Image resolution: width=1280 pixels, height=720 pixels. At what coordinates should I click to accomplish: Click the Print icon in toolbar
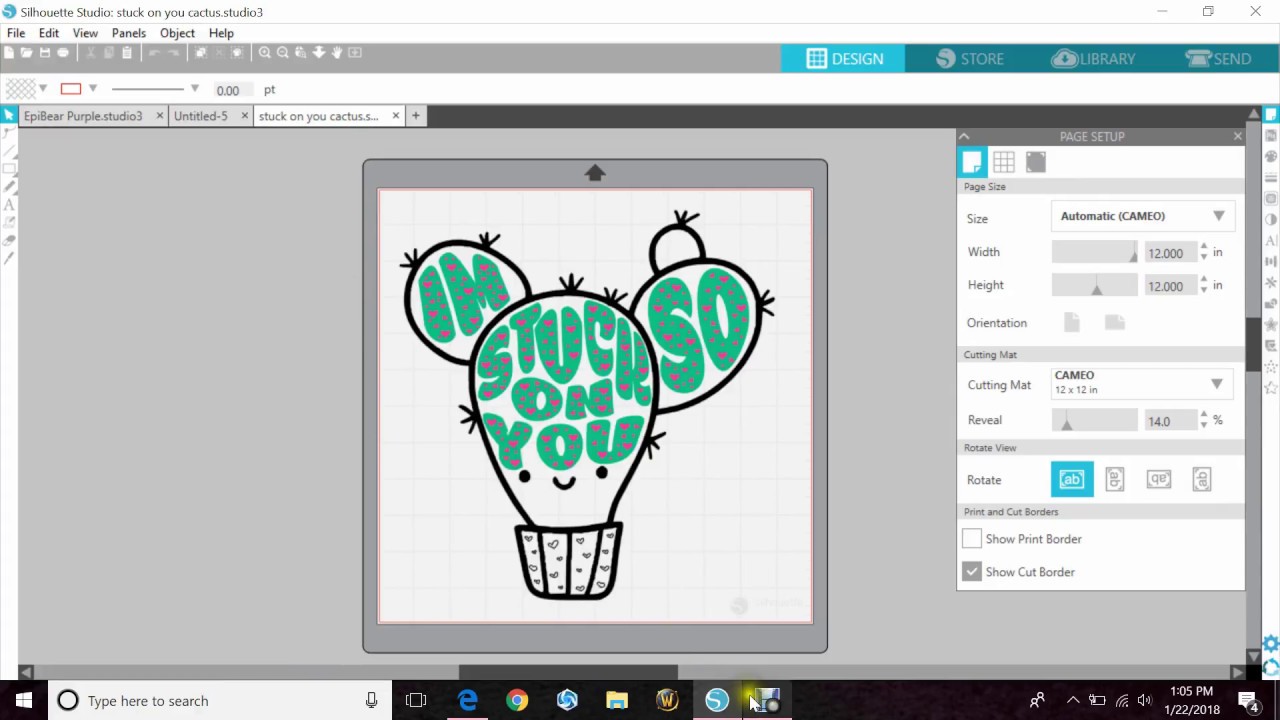63,52
